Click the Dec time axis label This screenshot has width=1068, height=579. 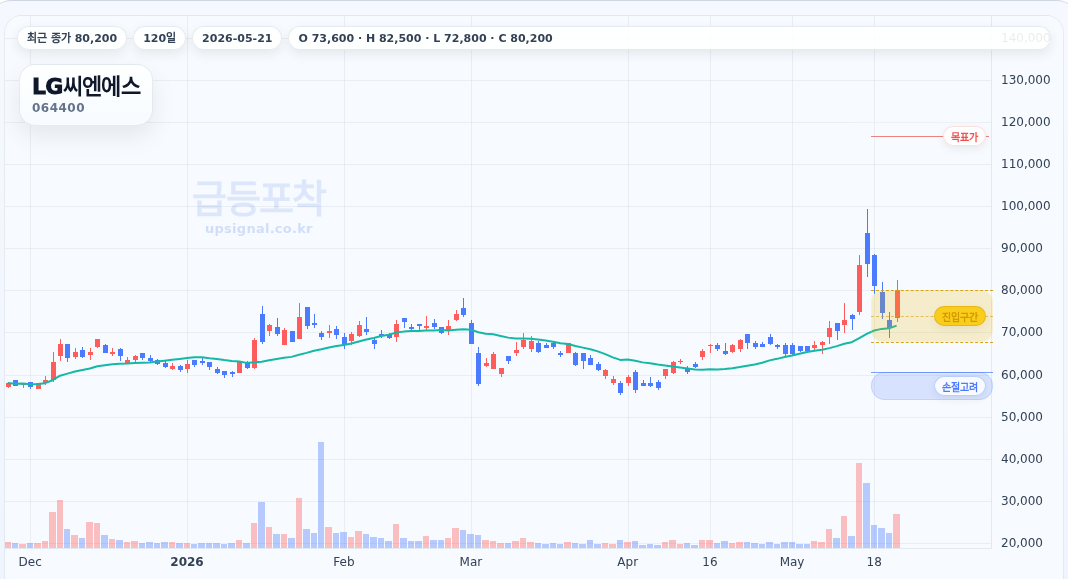coord(30,562)
